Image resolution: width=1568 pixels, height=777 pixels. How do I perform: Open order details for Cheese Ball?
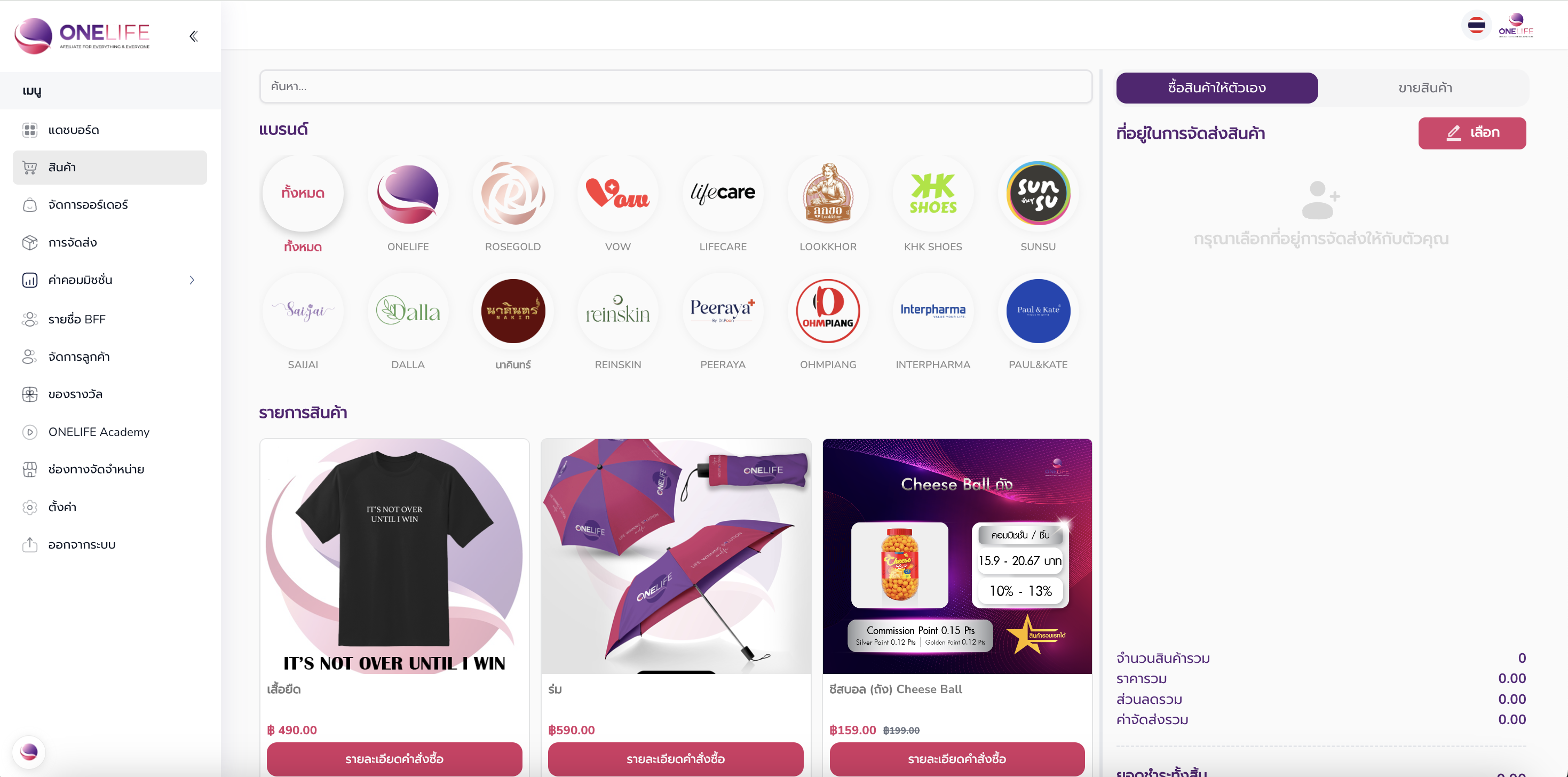(956, 759)
